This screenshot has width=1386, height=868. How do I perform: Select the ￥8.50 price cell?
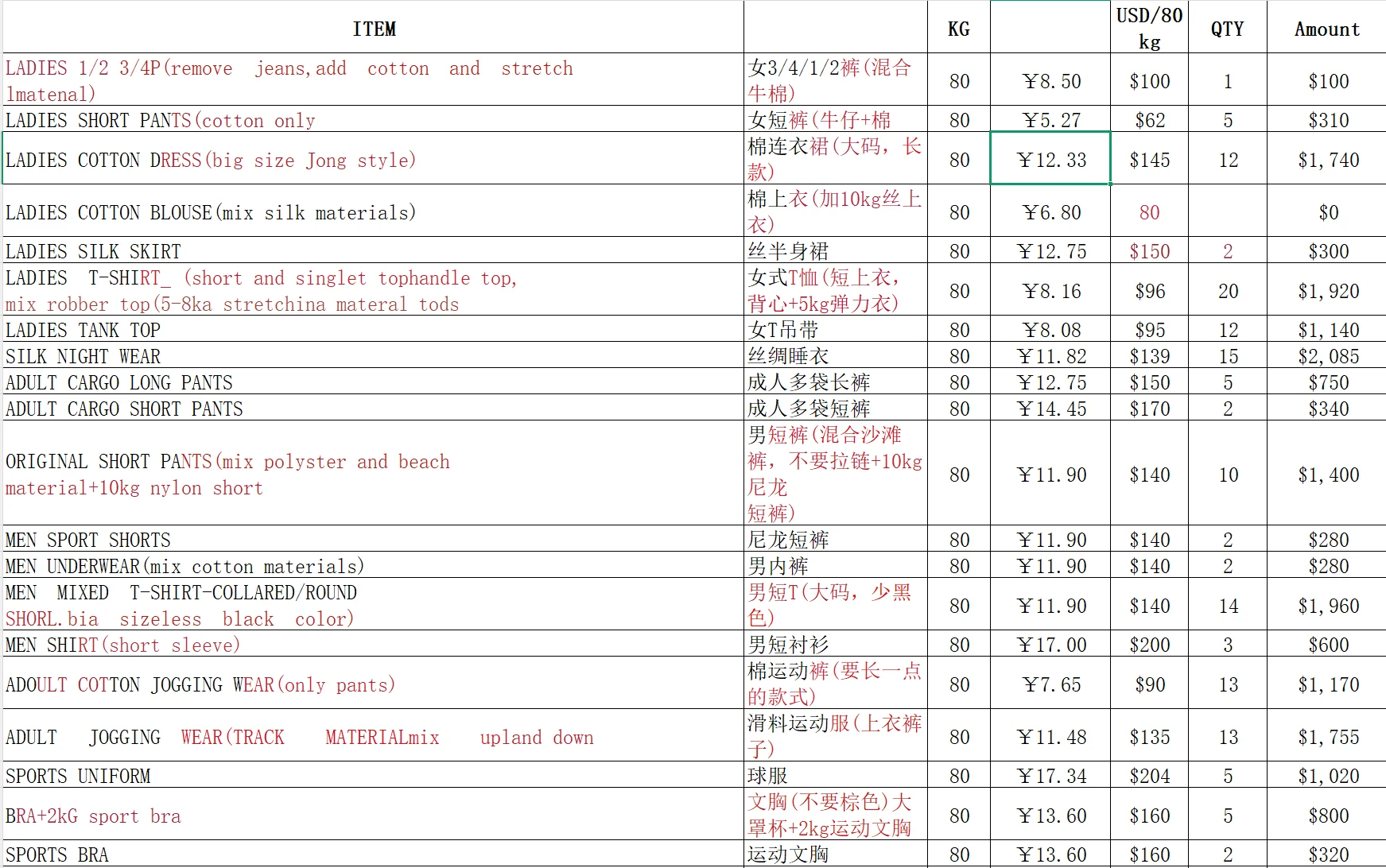(x=1050, y=80)
